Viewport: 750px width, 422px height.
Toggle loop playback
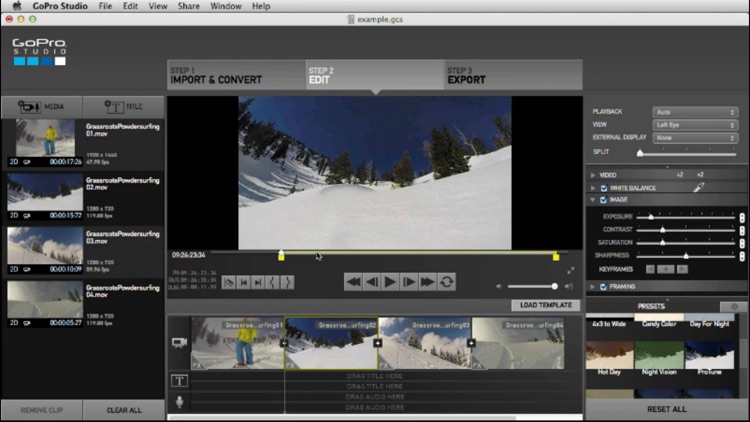[446, 282]
